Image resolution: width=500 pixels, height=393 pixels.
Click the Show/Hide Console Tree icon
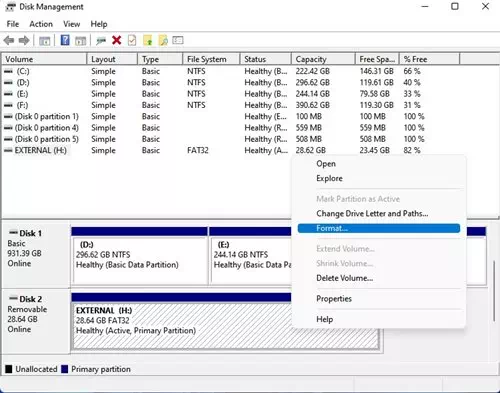44,41
